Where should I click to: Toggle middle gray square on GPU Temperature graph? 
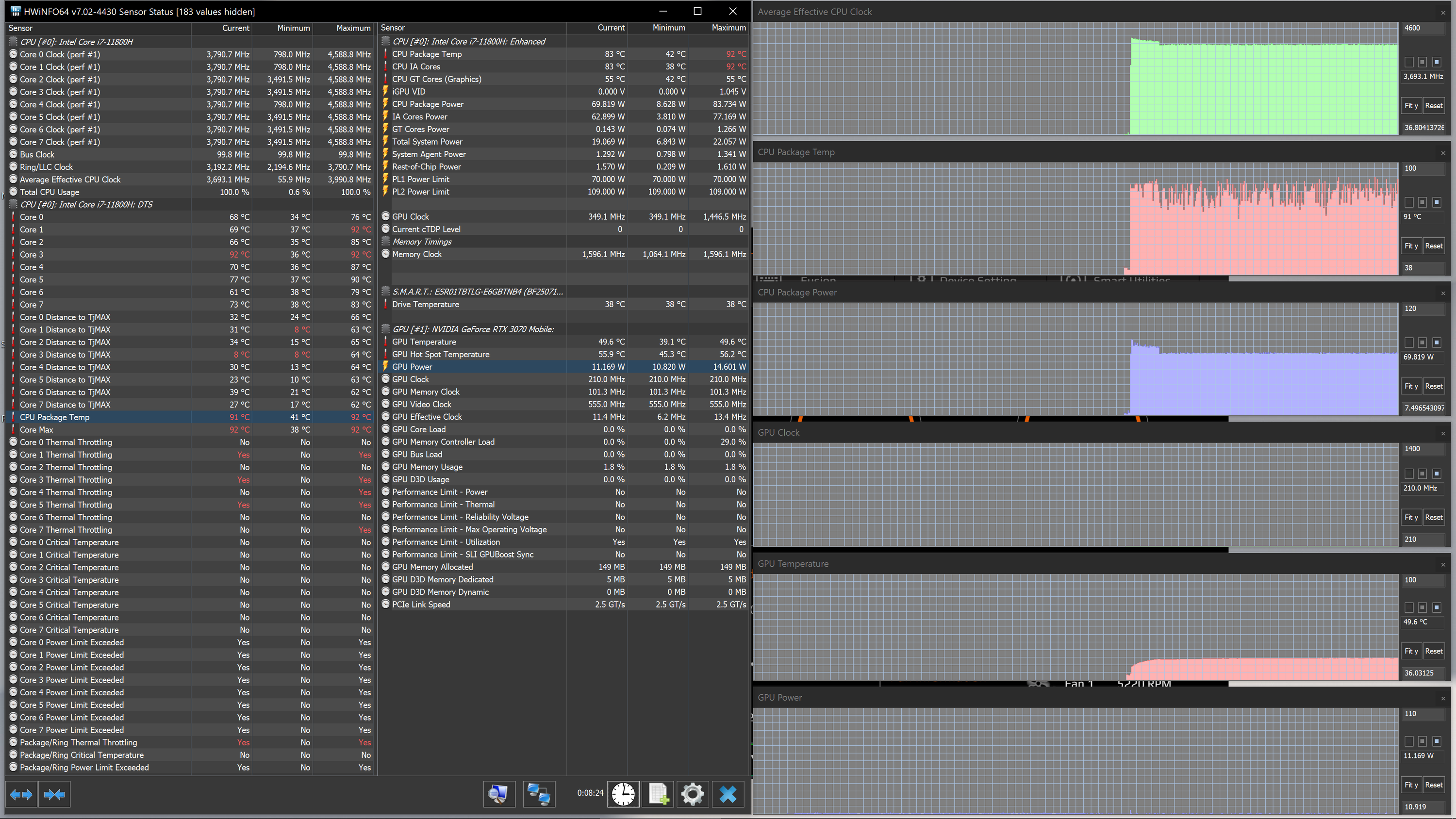pyautogui.click(x=1423, y=607)
